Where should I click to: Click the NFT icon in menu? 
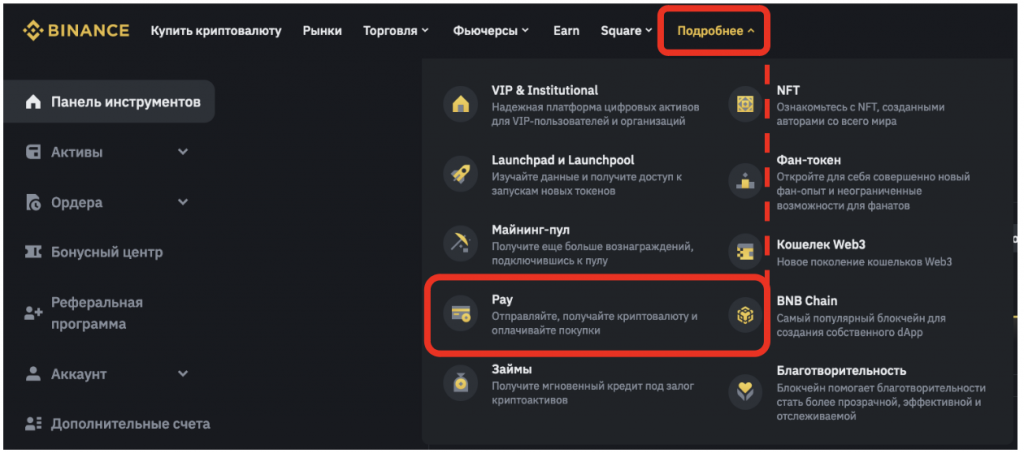(x=745, y=104)
